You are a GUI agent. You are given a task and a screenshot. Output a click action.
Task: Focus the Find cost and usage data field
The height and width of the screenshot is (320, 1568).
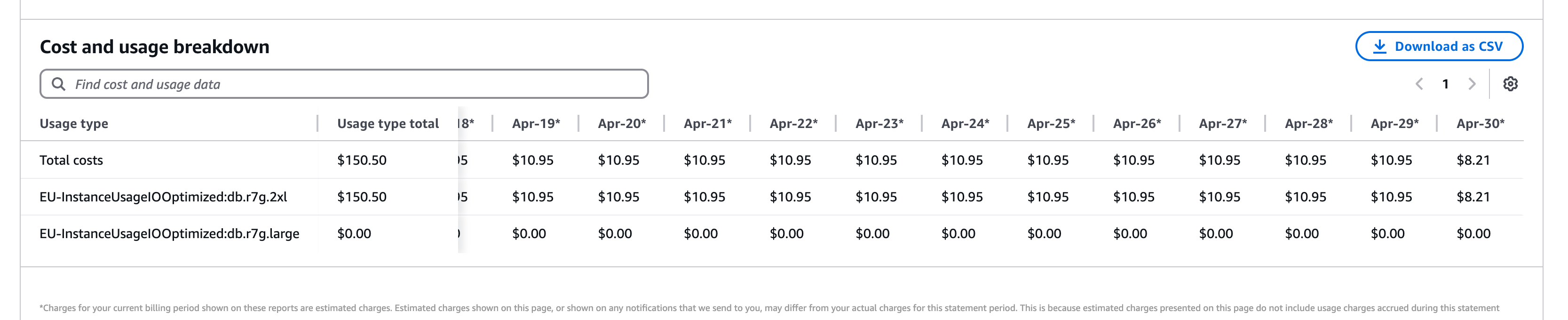click(x=353, y=84)
